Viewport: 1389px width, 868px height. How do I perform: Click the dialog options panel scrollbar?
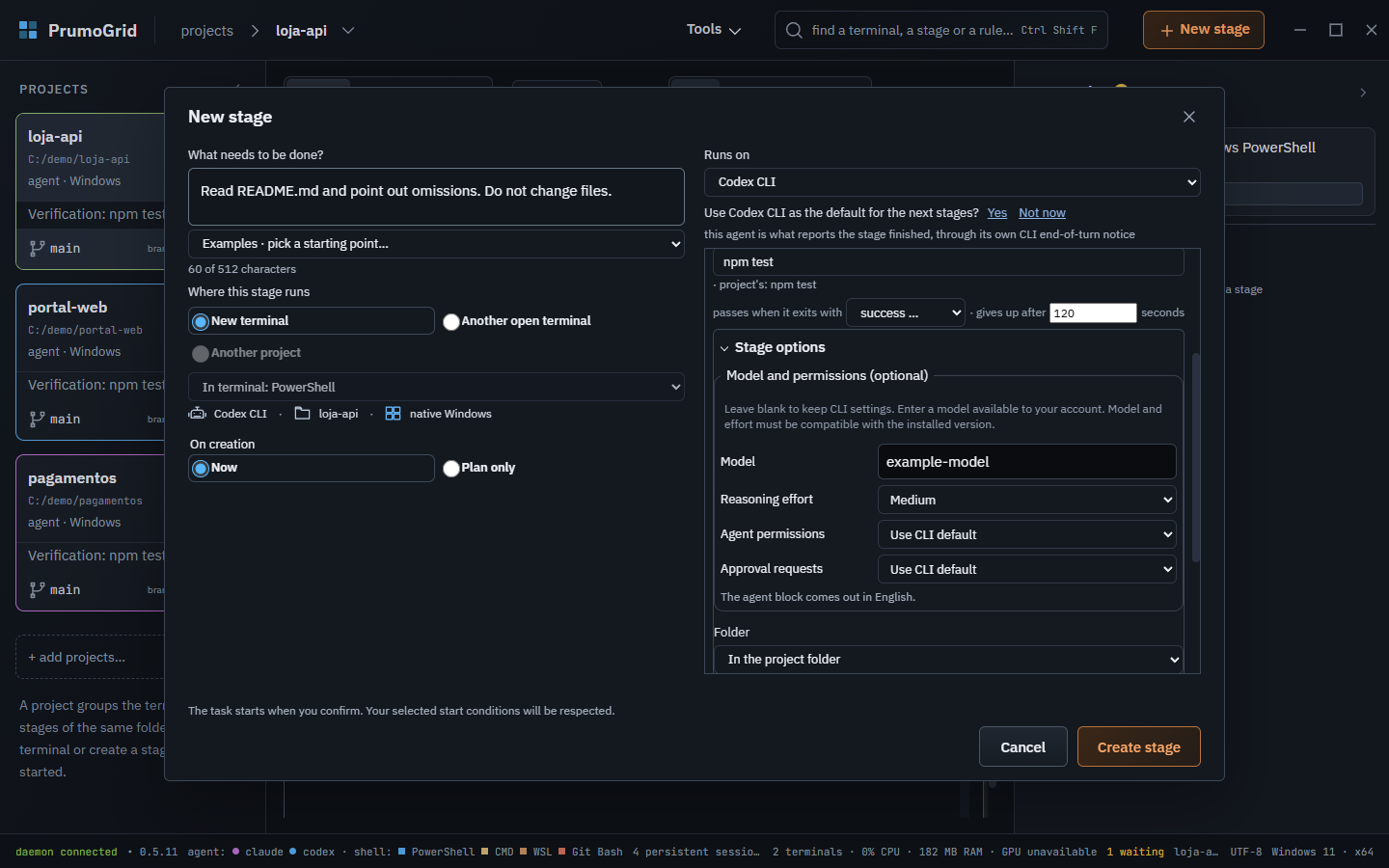click(x=1196, y=458)
